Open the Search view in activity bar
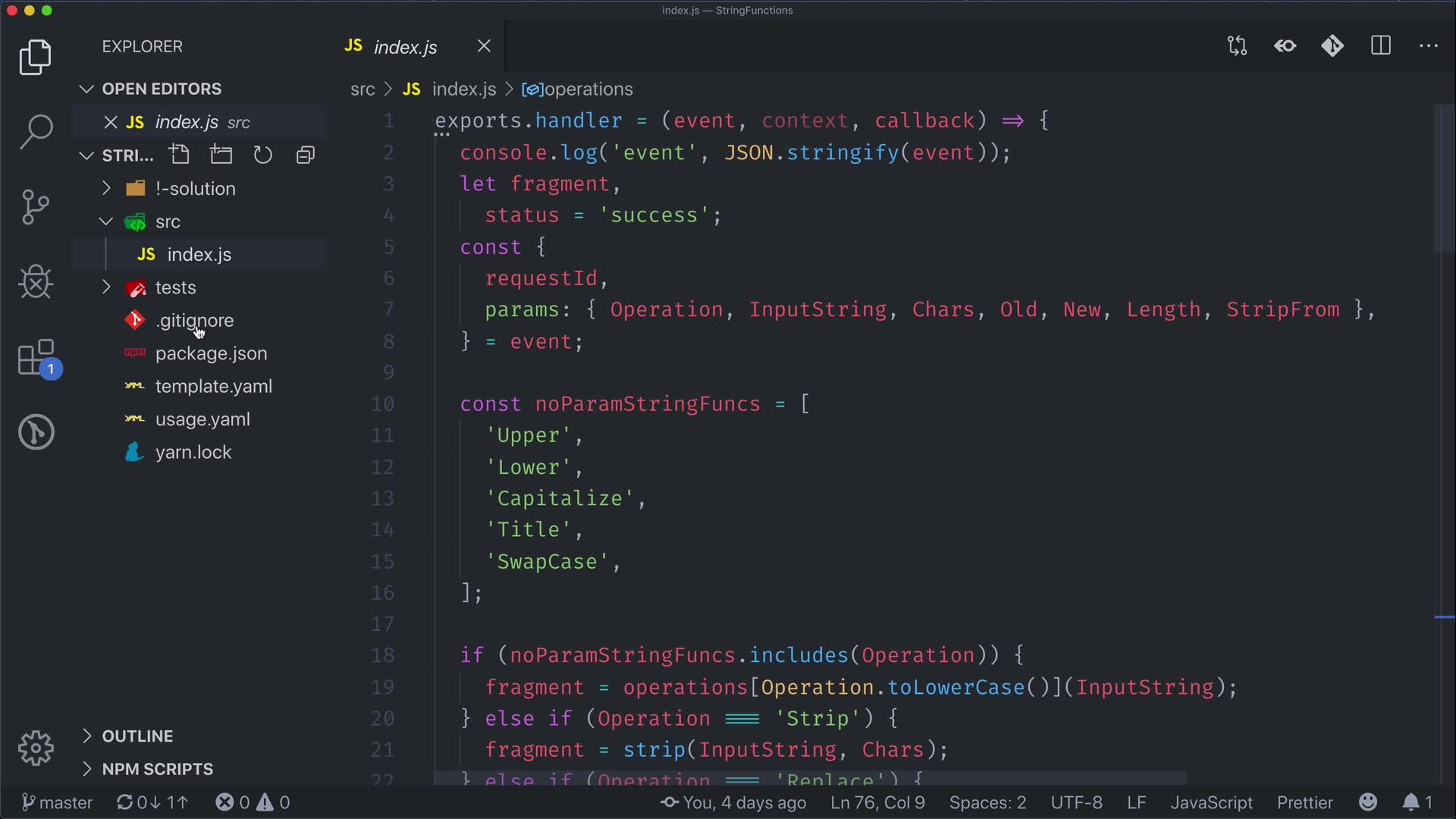This screenshot has width=1456, height=819. [x=36, y=131]
